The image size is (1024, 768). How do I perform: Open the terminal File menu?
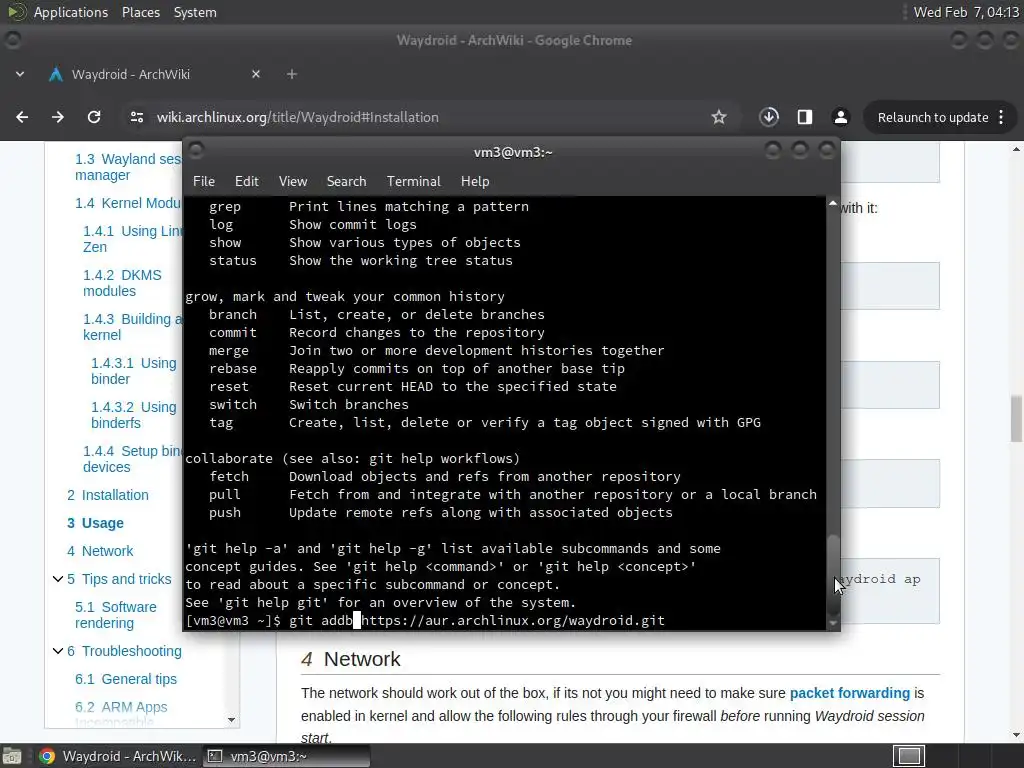[204, 182]
